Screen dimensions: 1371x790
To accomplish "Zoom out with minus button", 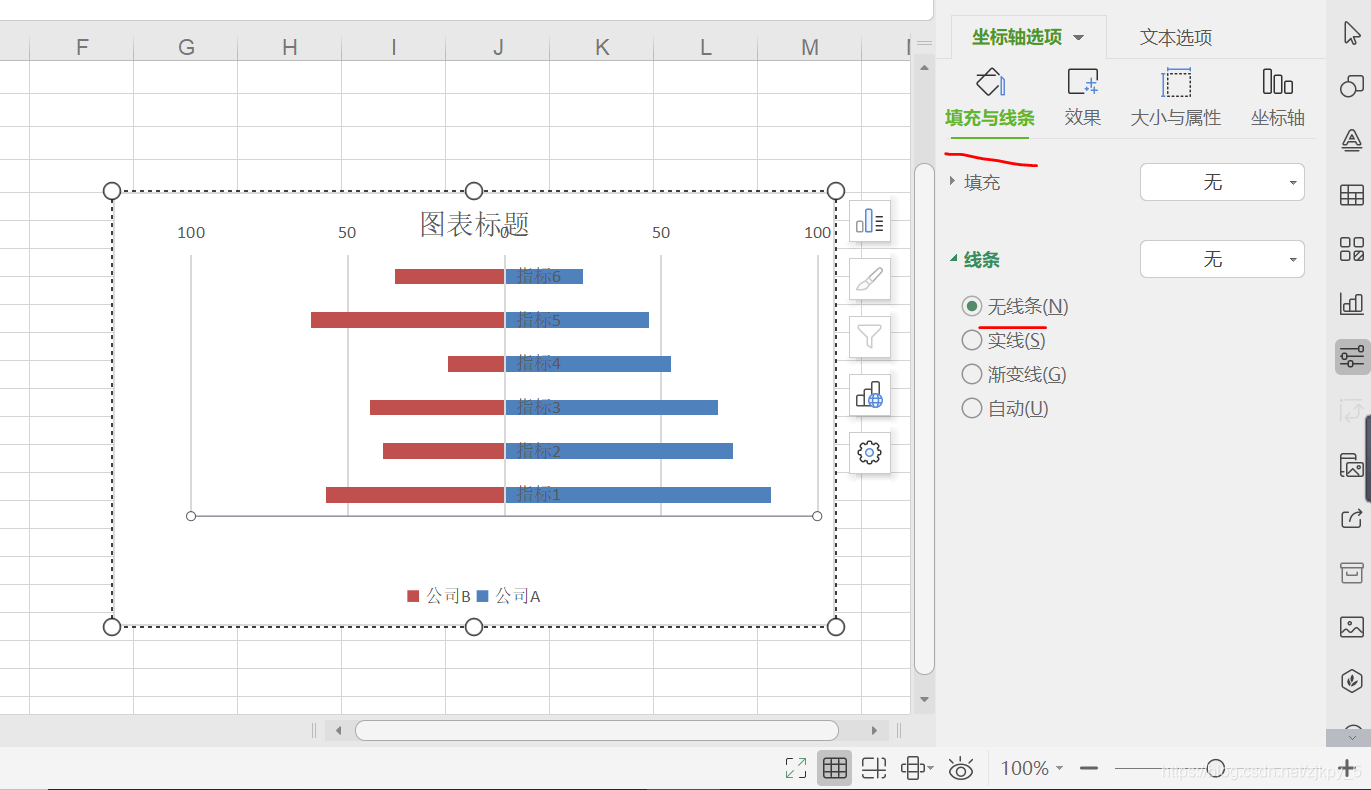I will click(1090, 768).
